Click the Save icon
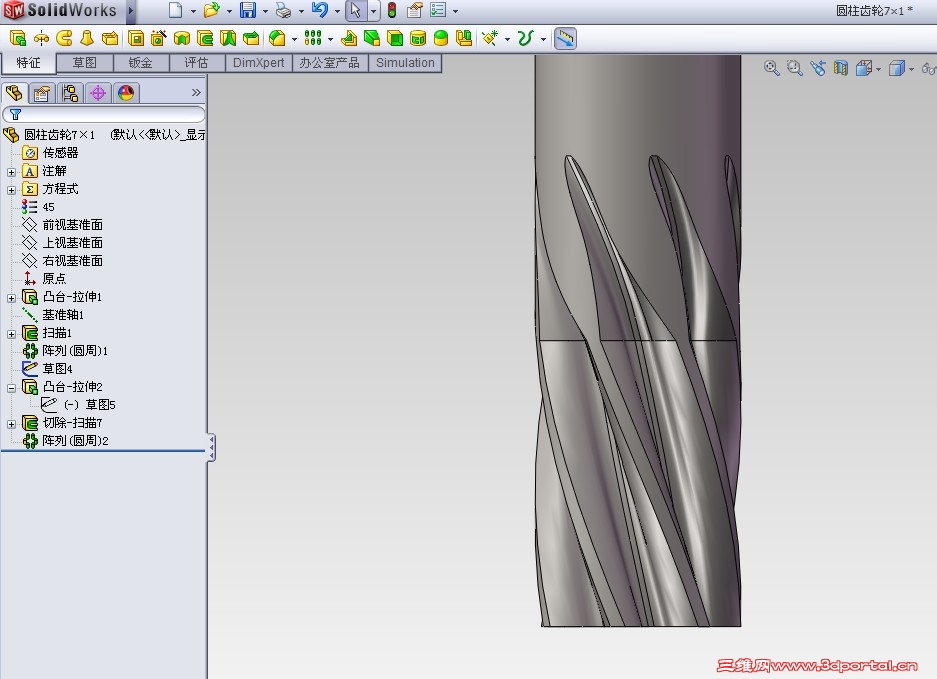937x679 pixels. [247, 10]
